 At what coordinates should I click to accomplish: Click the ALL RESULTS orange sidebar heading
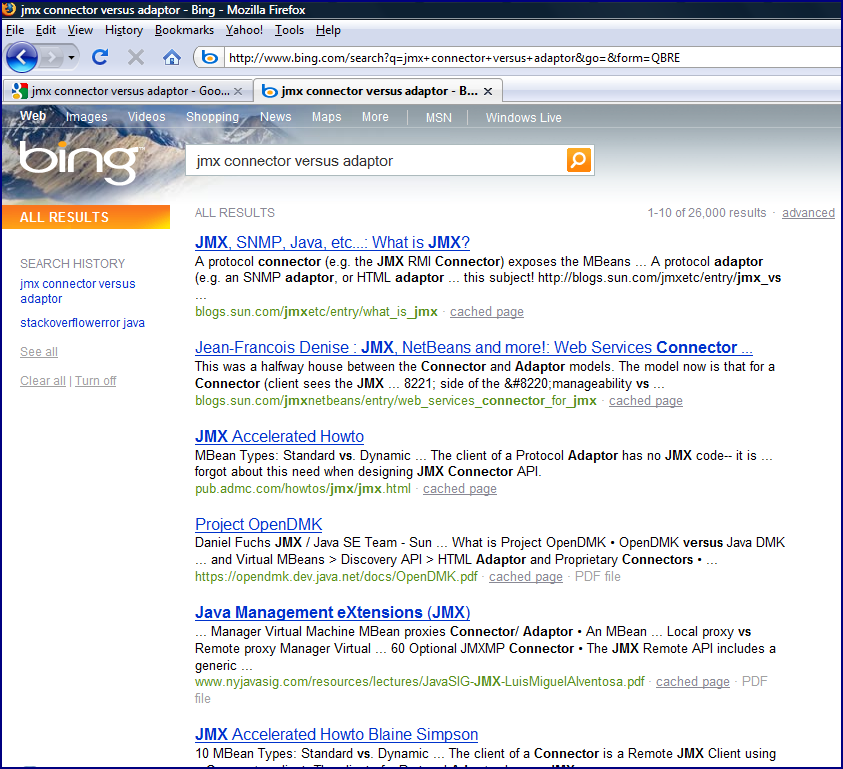(86, 217)
